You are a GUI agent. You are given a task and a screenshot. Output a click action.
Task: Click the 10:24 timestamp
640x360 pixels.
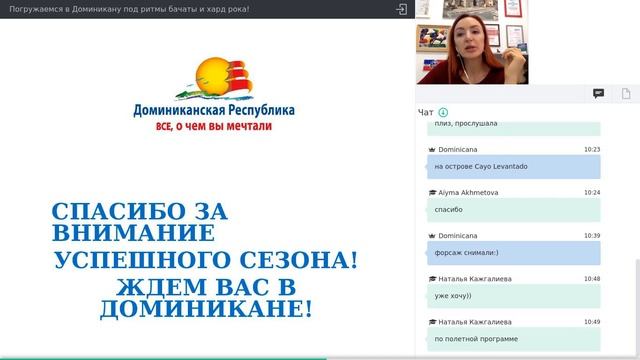click(592, 193)
